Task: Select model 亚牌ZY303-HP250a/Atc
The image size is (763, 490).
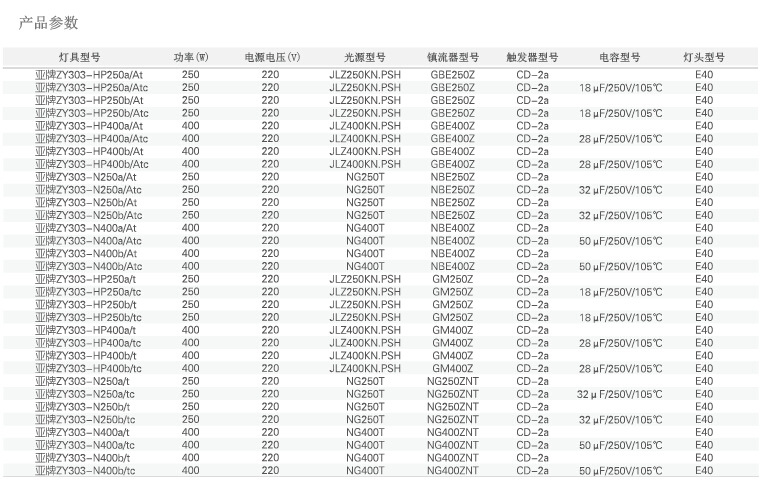Action: point(91,88)
